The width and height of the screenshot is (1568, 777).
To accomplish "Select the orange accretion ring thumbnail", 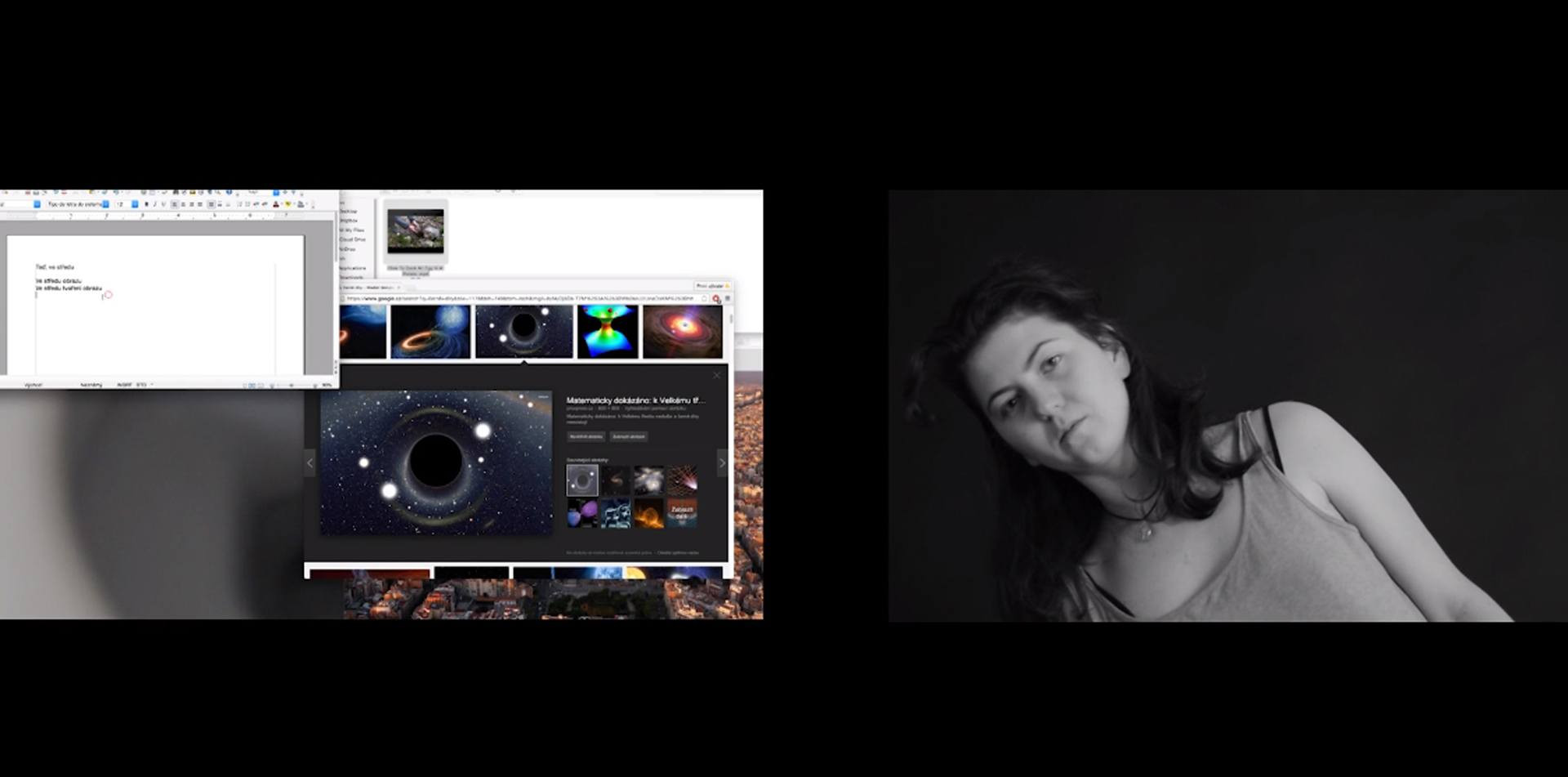I will click(430, 332).
